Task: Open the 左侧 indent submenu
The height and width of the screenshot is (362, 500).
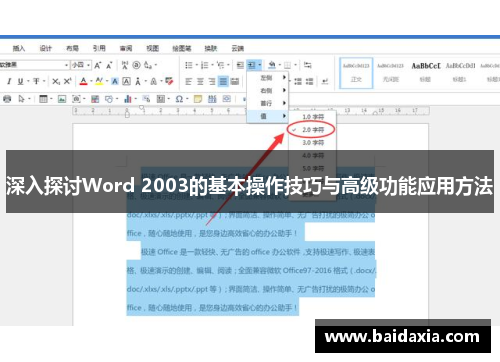Action: [x=268, y=78]
